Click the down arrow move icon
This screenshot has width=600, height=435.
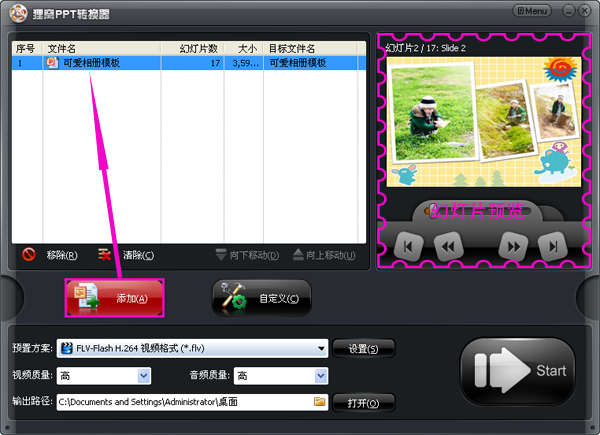221,254
